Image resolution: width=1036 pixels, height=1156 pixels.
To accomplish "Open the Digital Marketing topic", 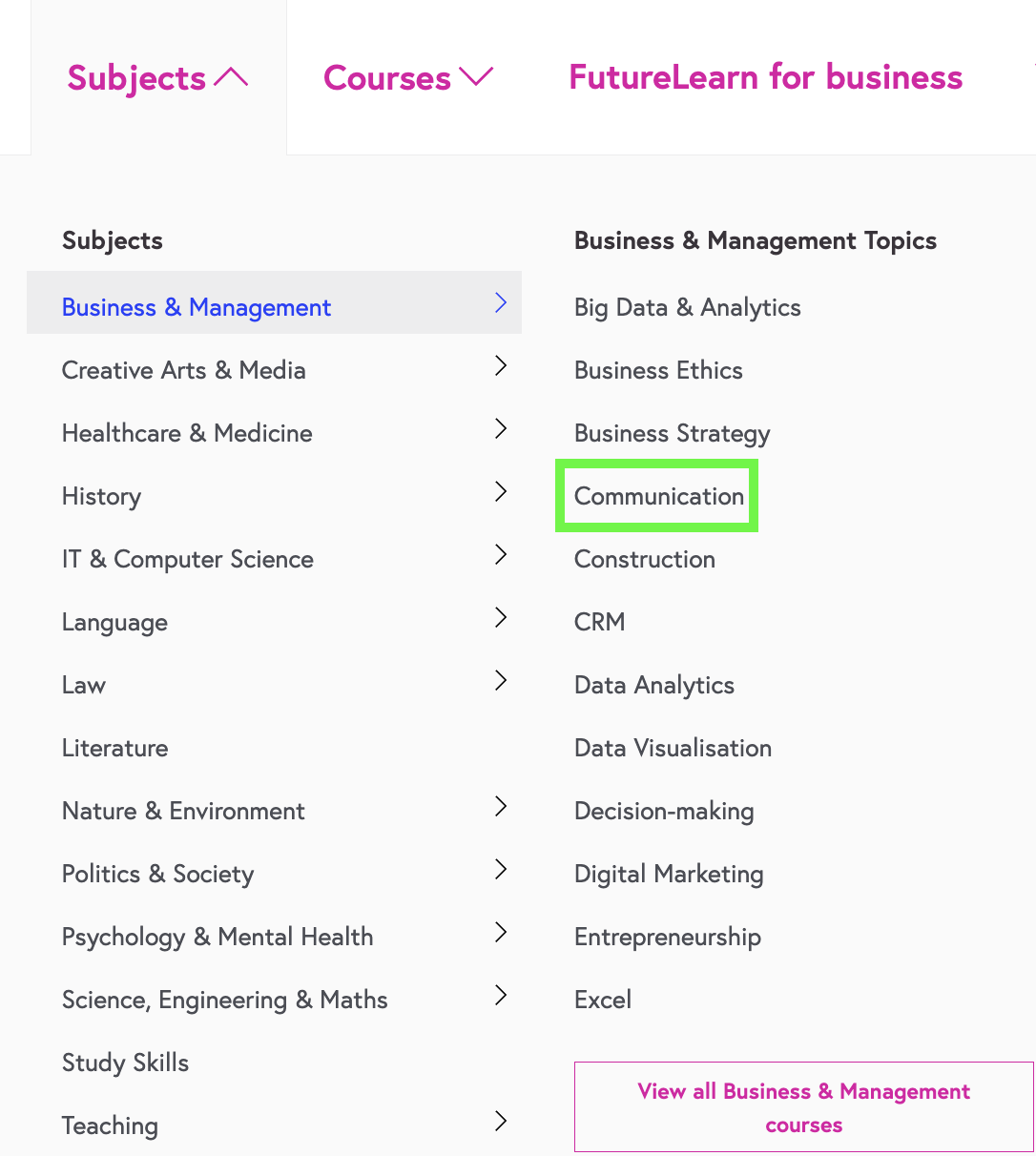I will 669,874.
